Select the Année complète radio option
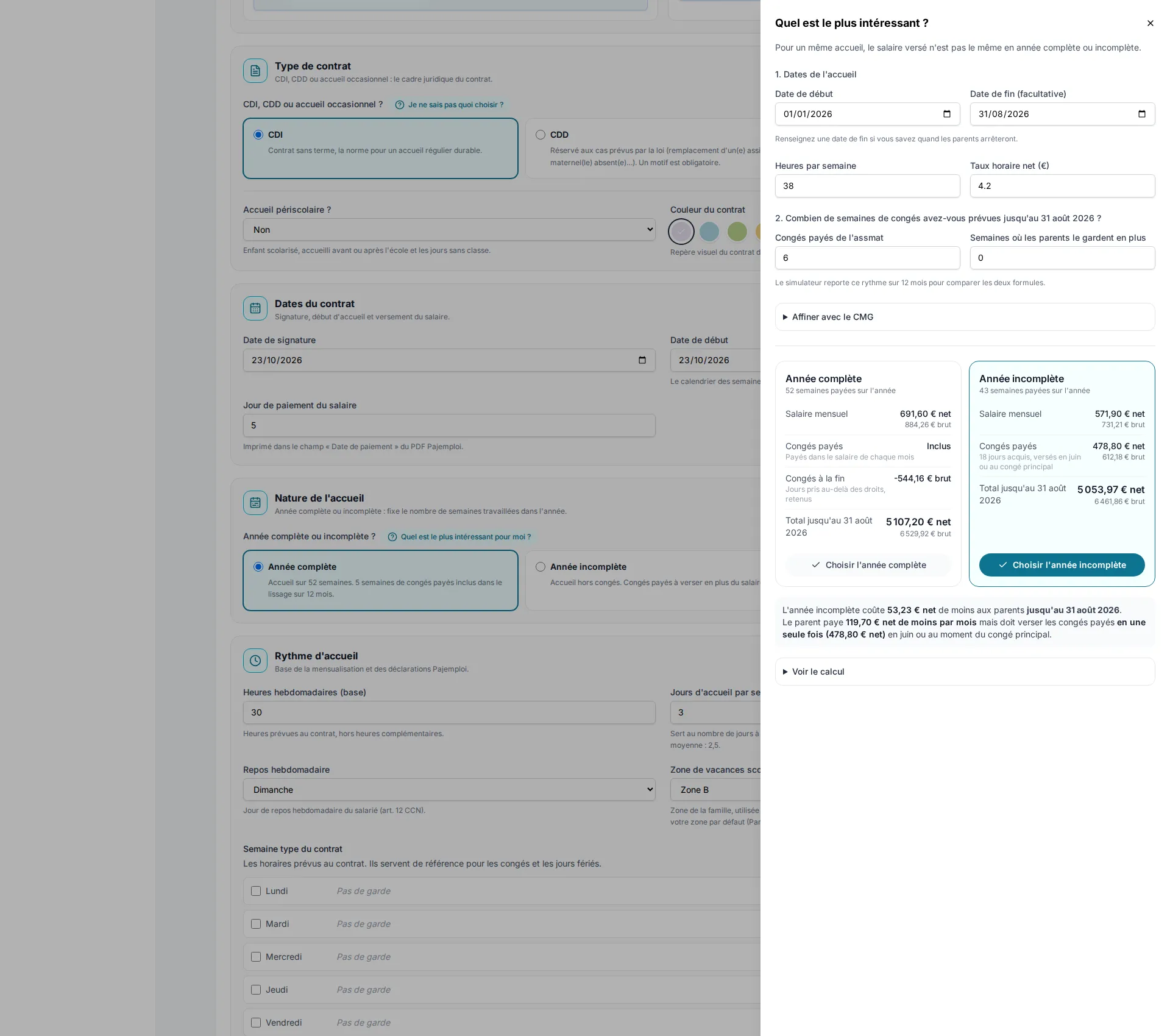 [258, 567]
